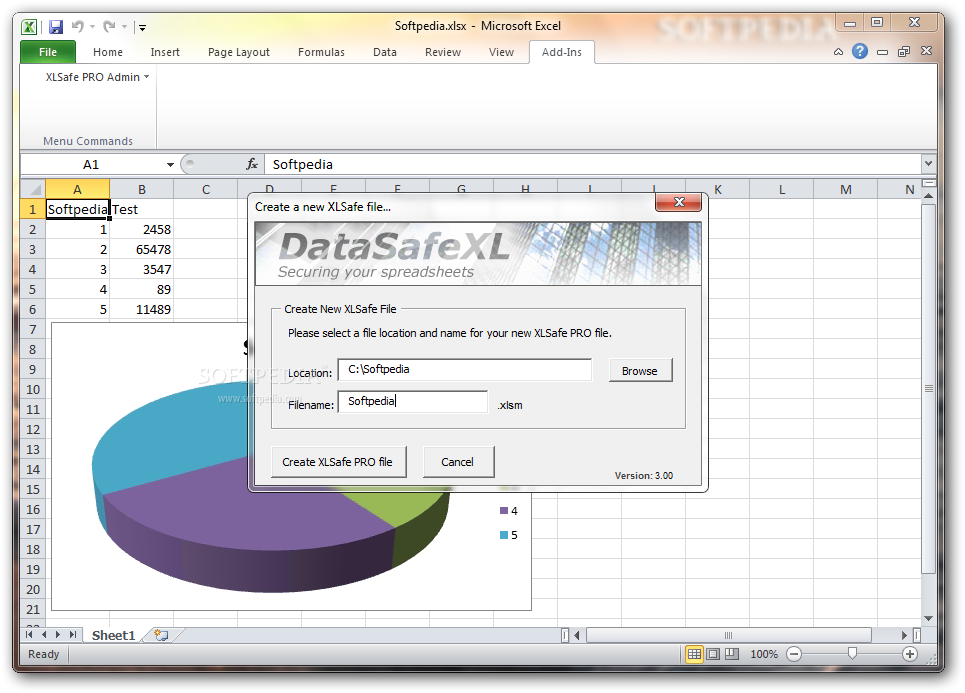The width and height of the screenshot is (965, 693).
Task: Zoom in with the plus button
Action: pyautogui.click(x=910, y=654)
